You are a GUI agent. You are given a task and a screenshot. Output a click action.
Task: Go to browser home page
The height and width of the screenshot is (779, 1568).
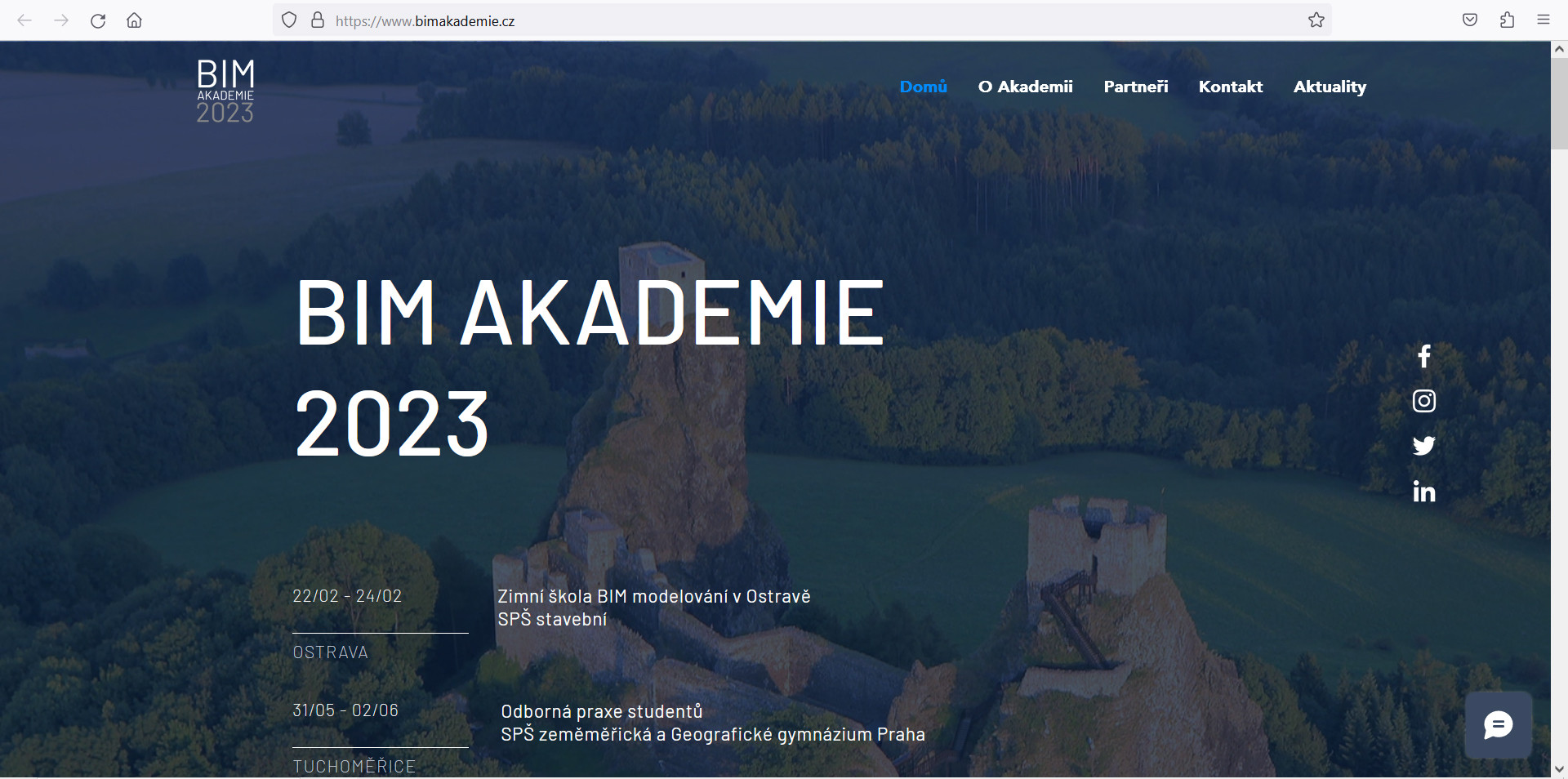click(134, 20)
